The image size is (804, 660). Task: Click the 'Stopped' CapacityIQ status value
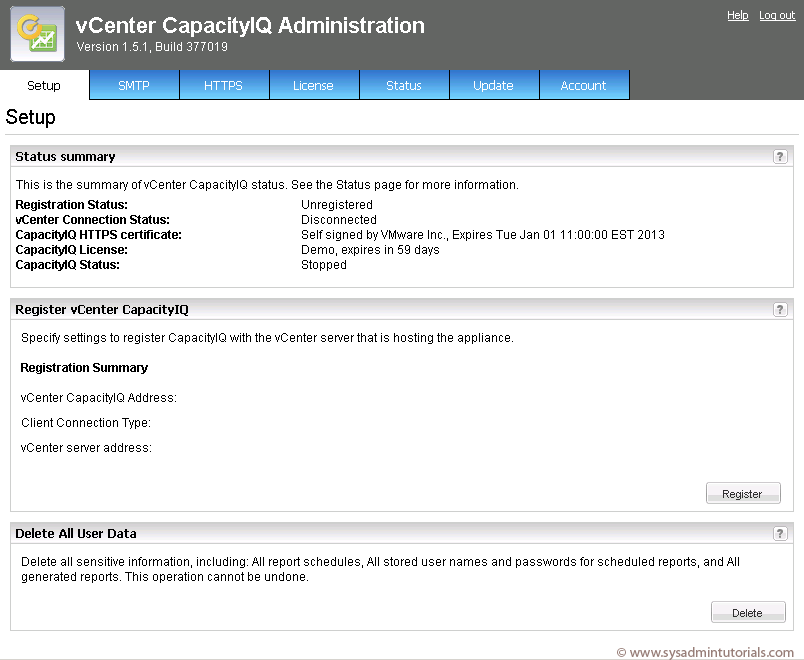coord(324,265)
